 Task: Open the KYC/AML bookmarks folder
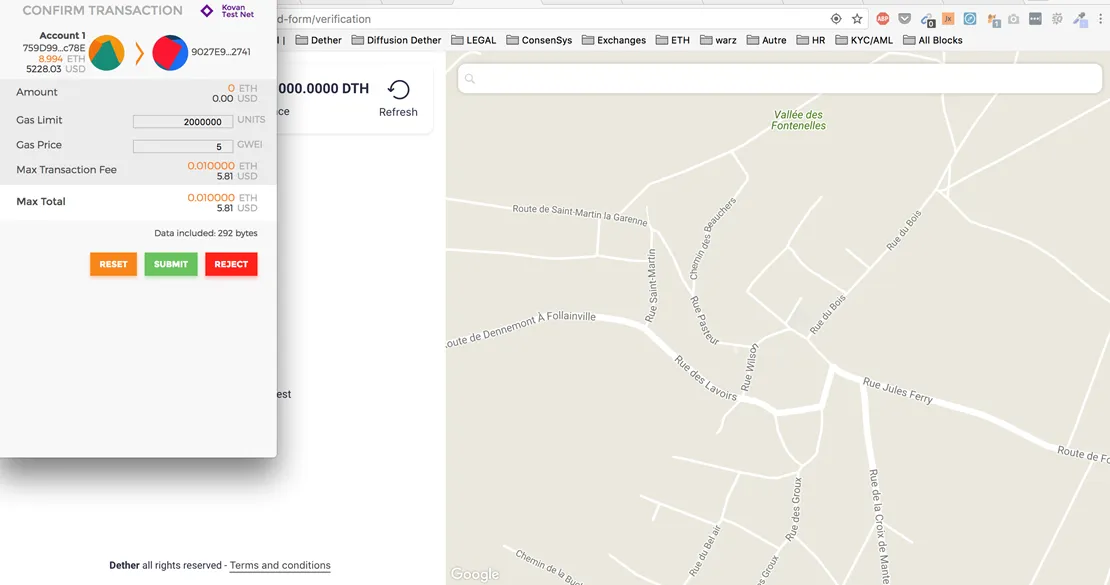tap(864, 40)
